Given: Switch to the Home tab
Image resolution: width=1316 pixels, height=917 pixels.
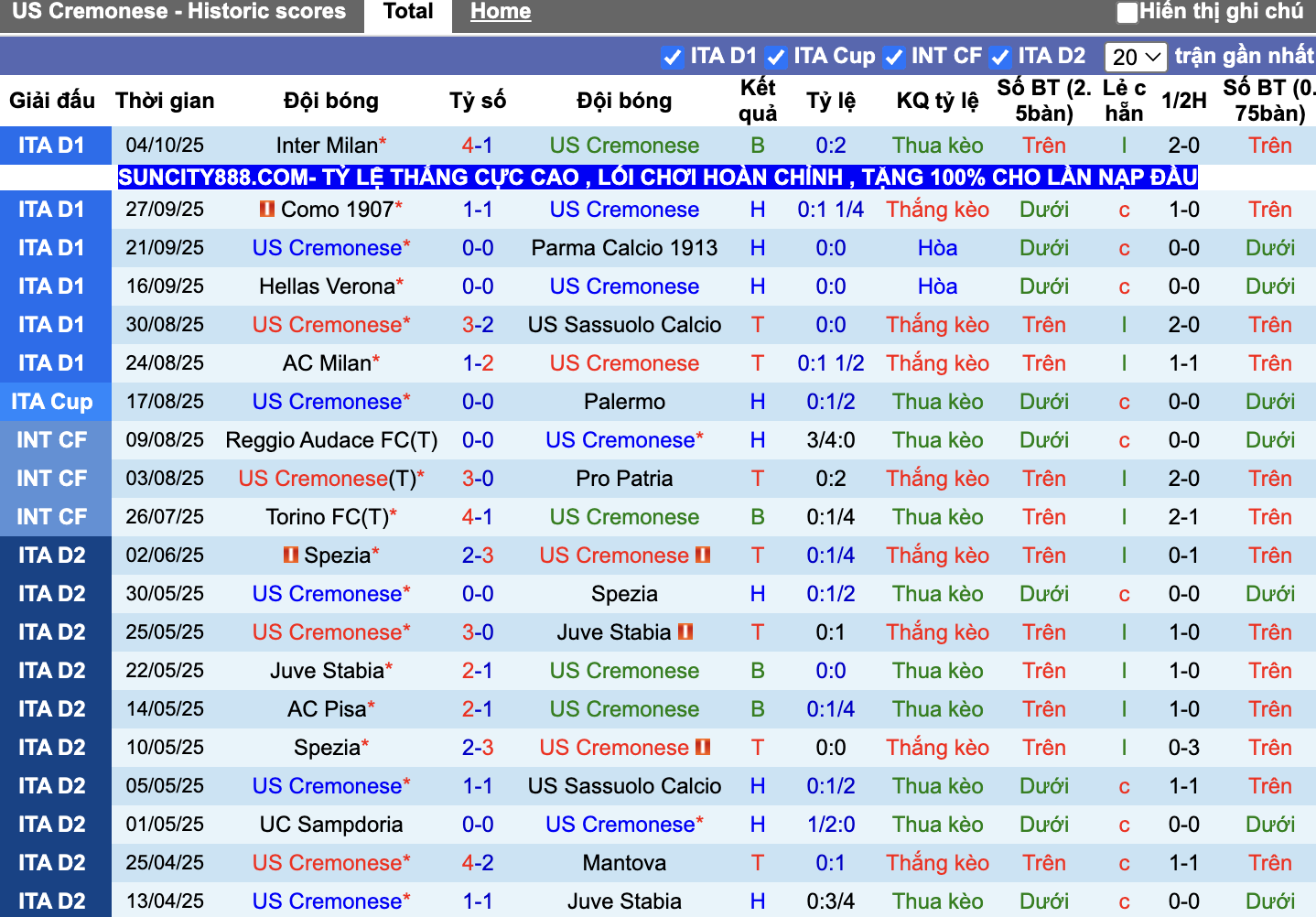Looking at the screenshot, I should [x=501, y=12].
